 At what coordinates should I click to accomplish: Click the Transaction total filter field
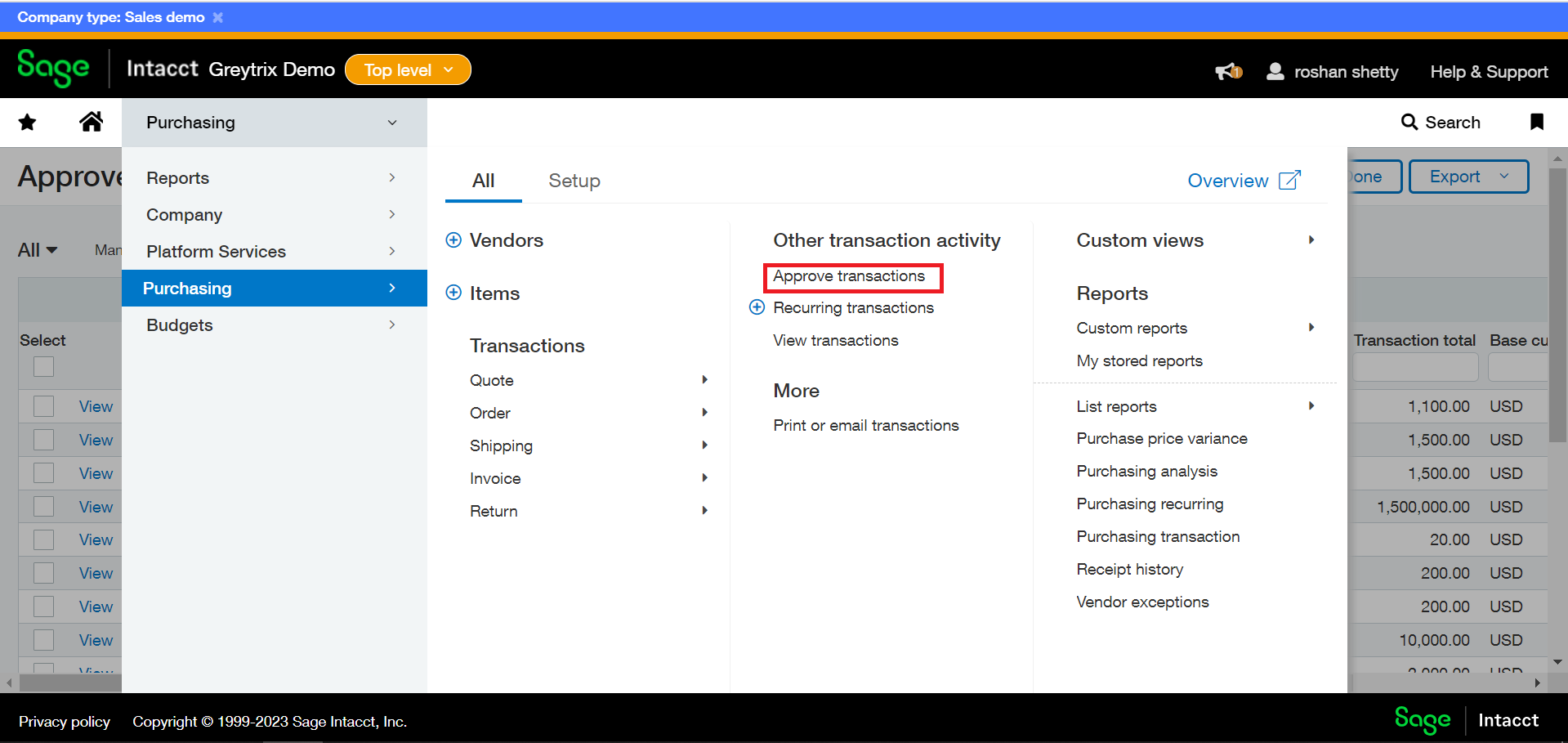[x=1415, y=367]
